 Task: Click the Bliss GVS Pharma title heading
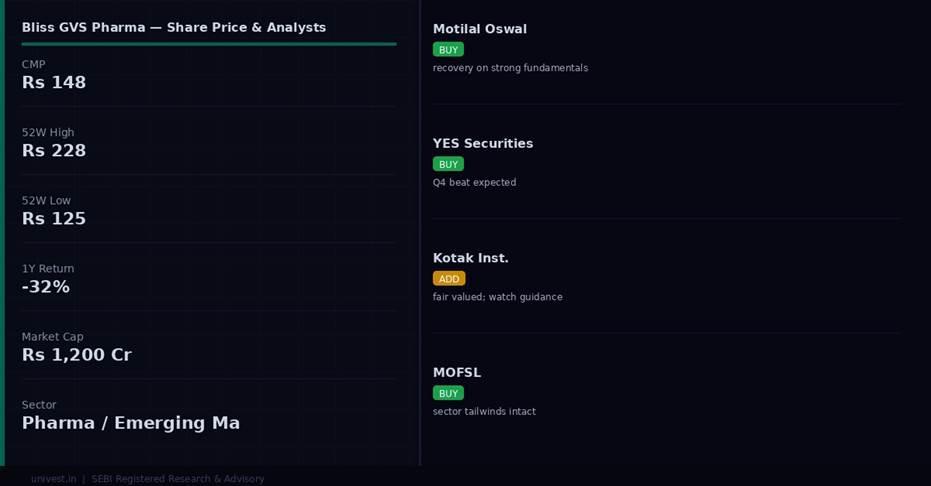[174, 27]
